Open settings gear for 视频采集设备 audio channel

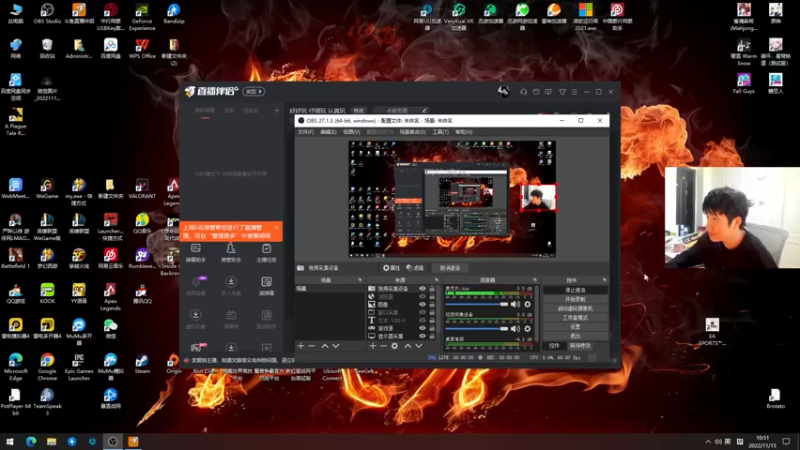tap(528, 329)
